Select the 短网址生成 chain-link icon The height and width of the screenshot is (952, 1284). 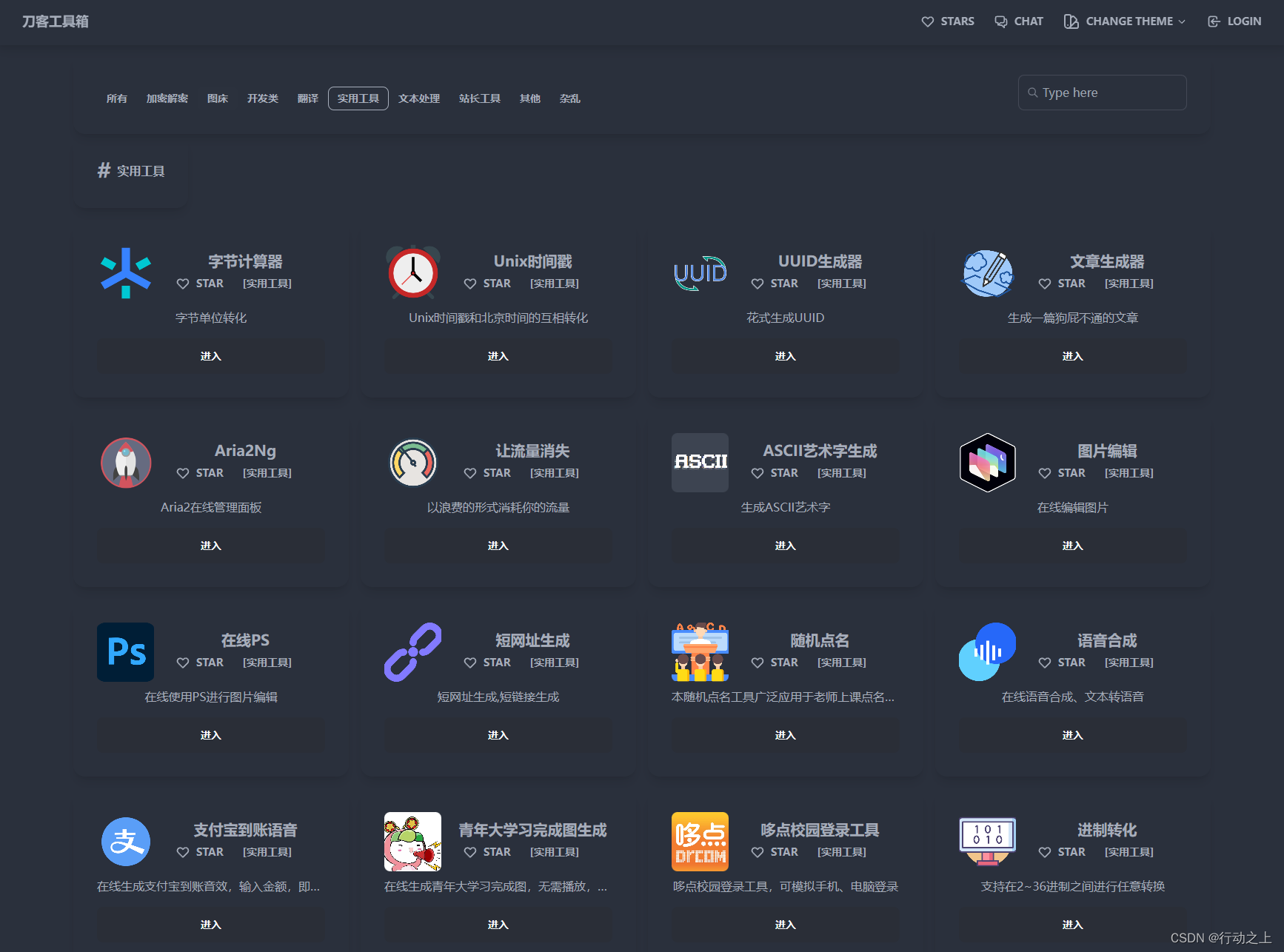pyautogui.click(x=412, y=652)
